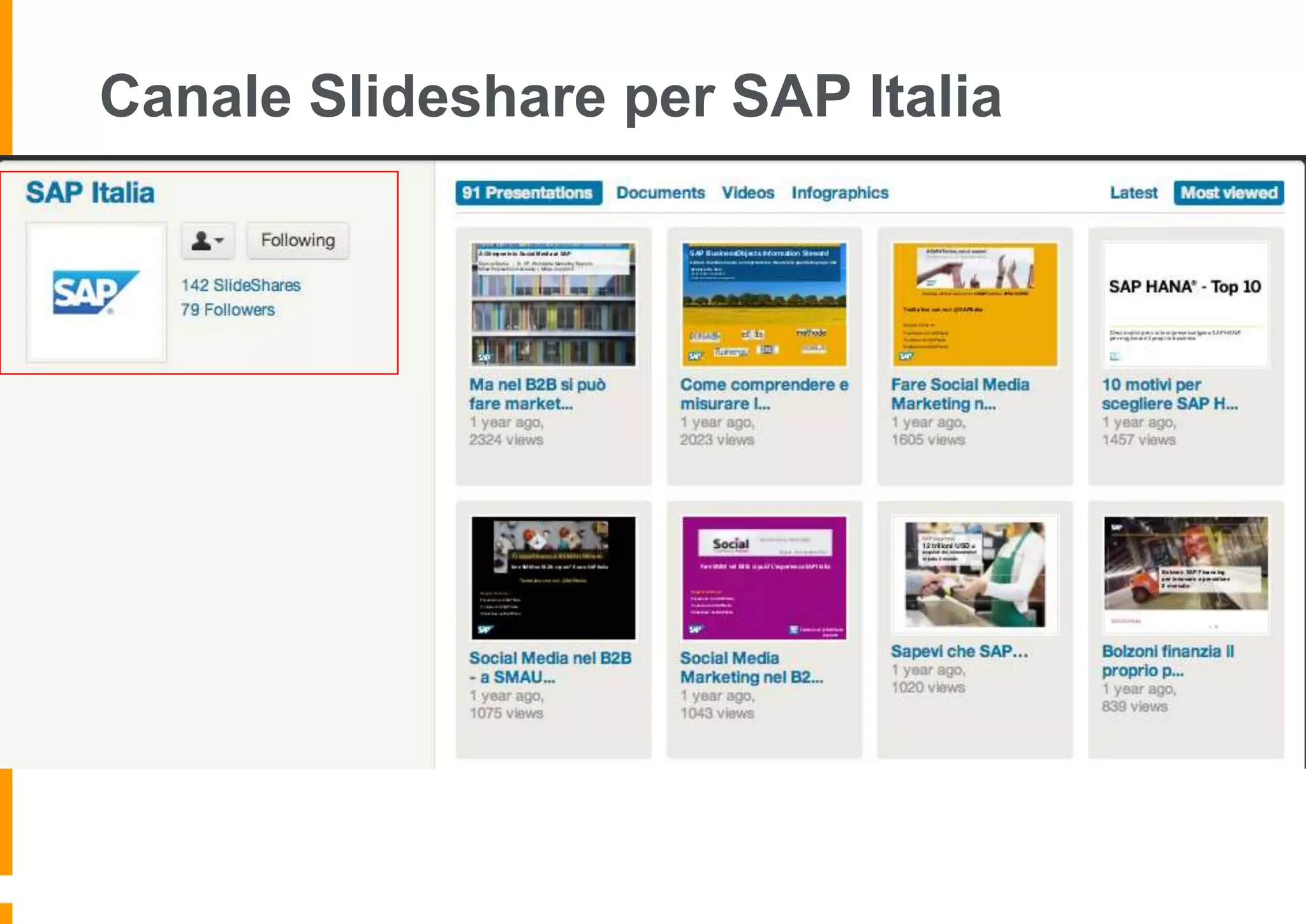Open the 'Fare Social Media Marketing' thumbnail
This screenshot has width=1306, height=924.
[975, 304]
